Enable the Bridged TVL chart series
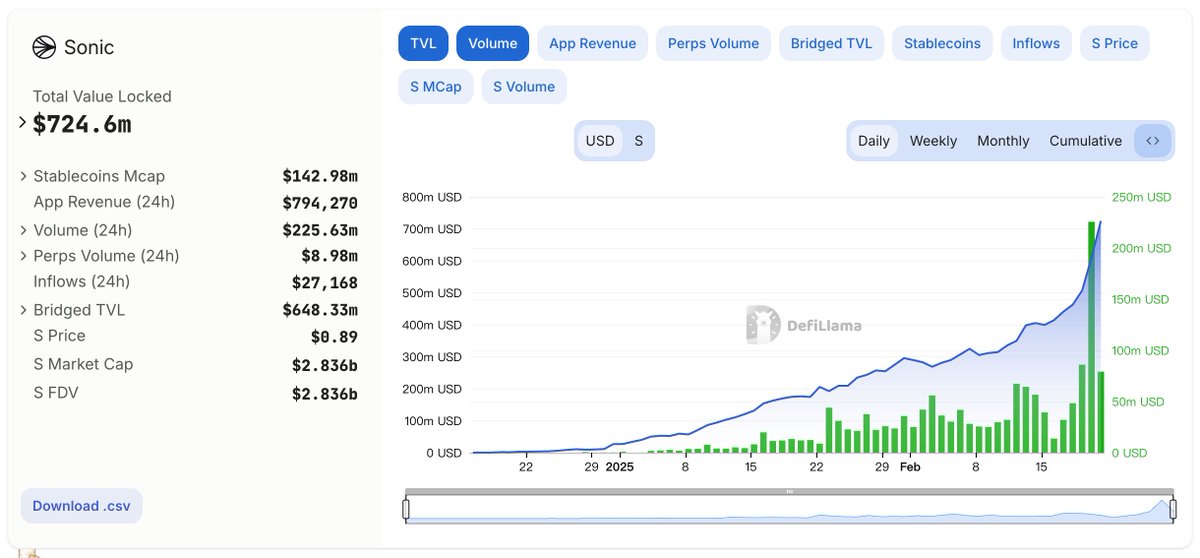 [831, 43]
